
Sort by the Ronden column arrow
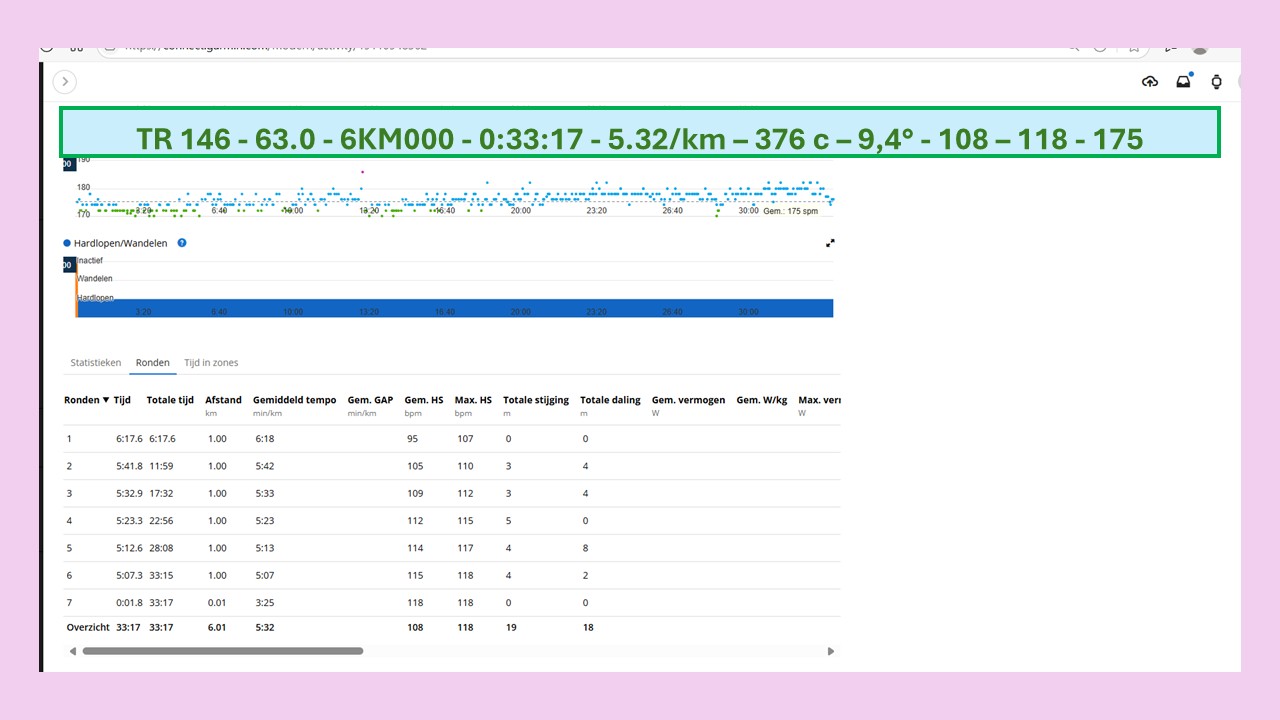(x=106, y=400)
